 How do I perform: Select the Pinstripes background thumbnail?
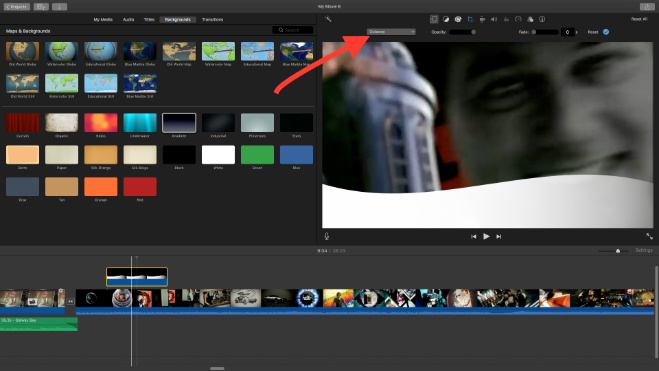tap(257, 123)
